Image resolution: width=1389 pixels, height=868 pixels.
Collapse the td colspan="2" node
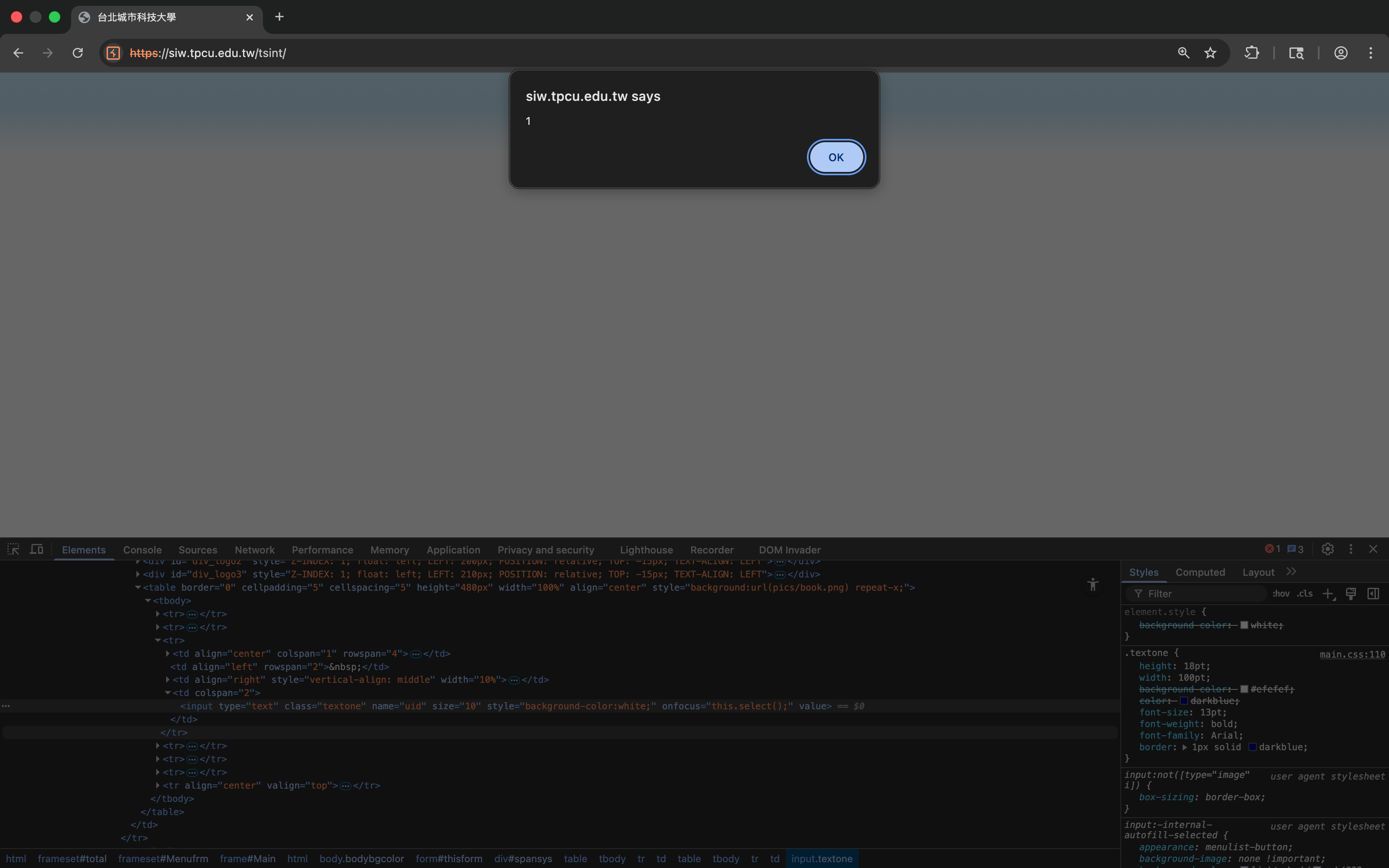tap(167, 693)
